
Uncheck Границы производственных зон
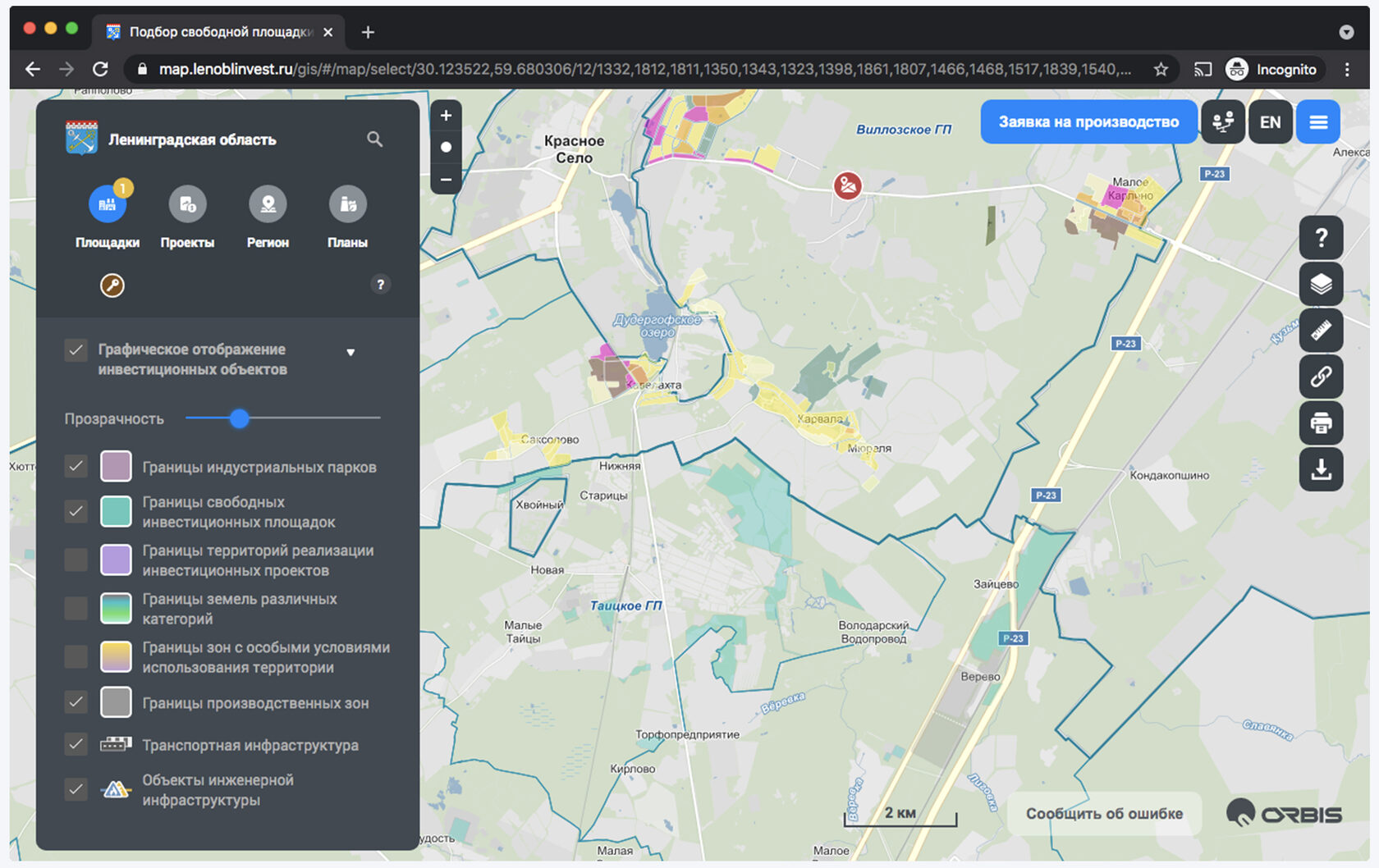[76, 702]
